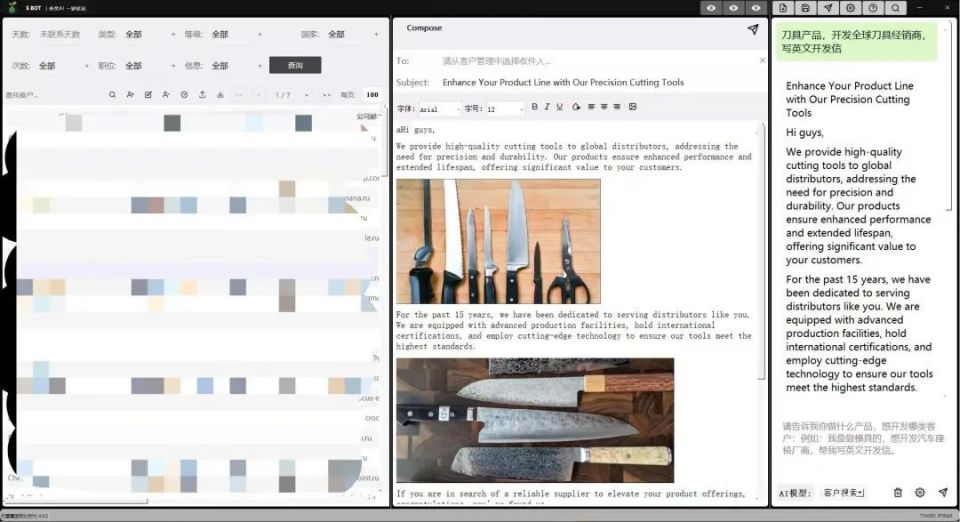Toggle the second eye visibility button
This screenshot has height=522, width=960.
pyautogui.click(x=733, y=8)
